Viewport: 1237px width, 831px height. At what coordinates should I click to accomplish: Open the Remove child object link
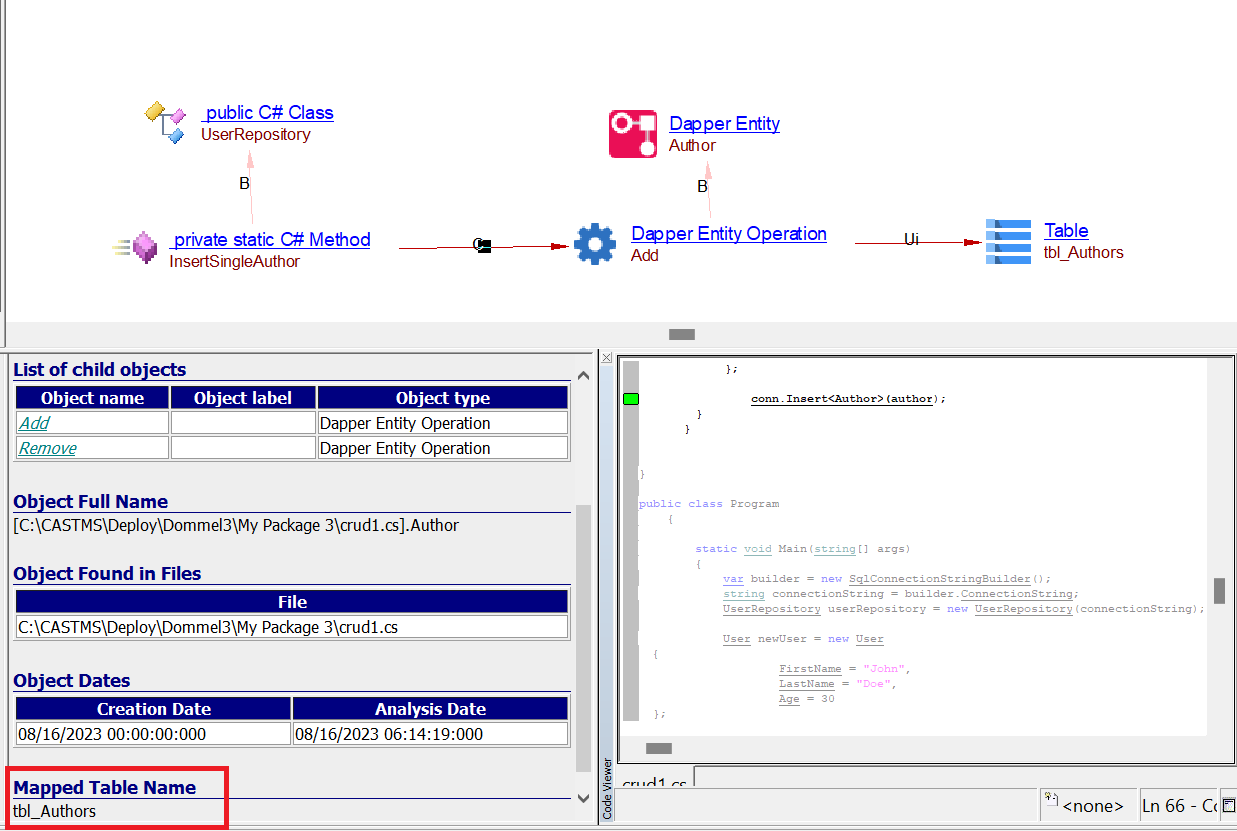pos(48,448)
